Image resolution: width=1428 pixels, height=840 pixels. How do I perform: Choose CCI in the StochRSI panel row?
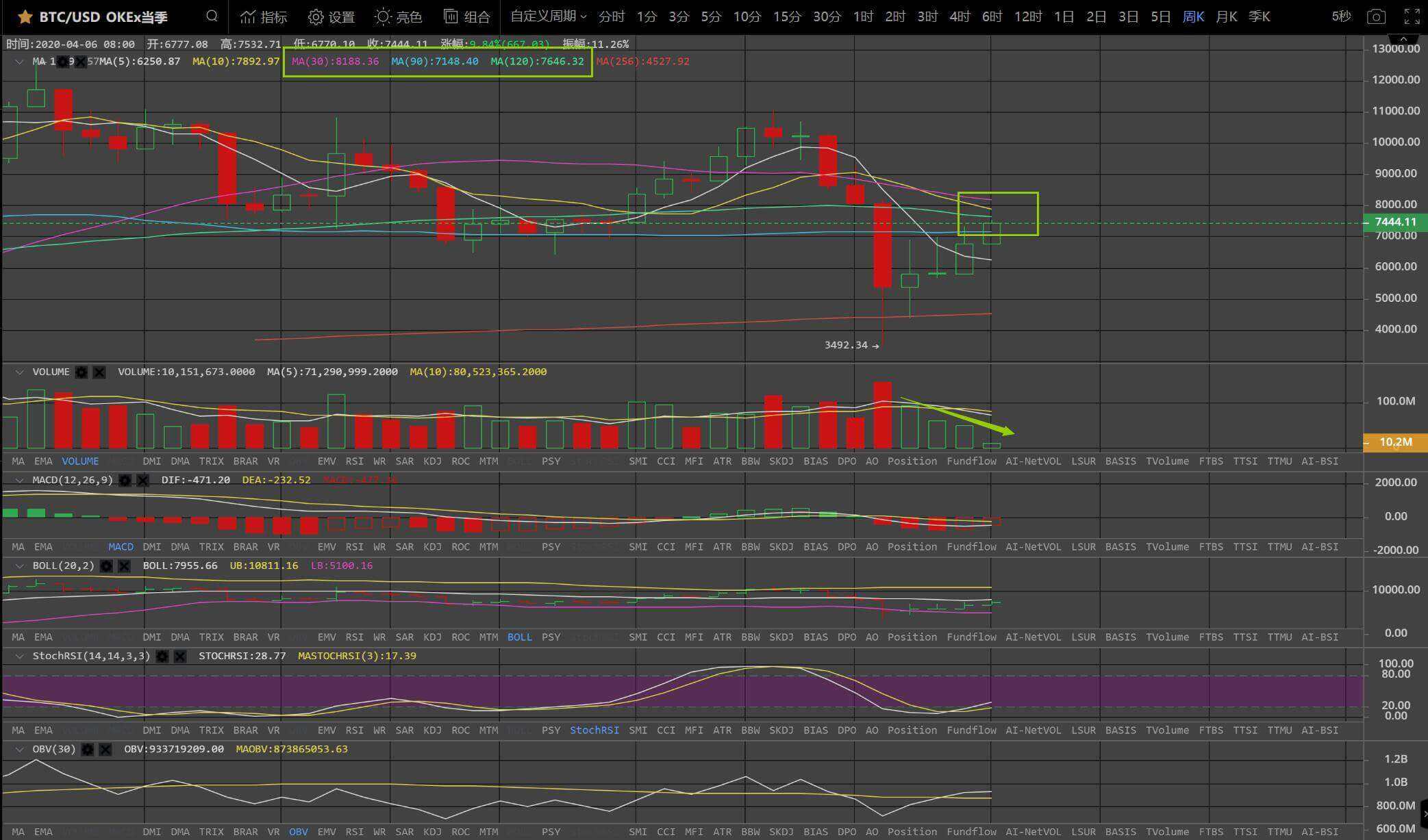pyautogui.click(x=666, y=730)
